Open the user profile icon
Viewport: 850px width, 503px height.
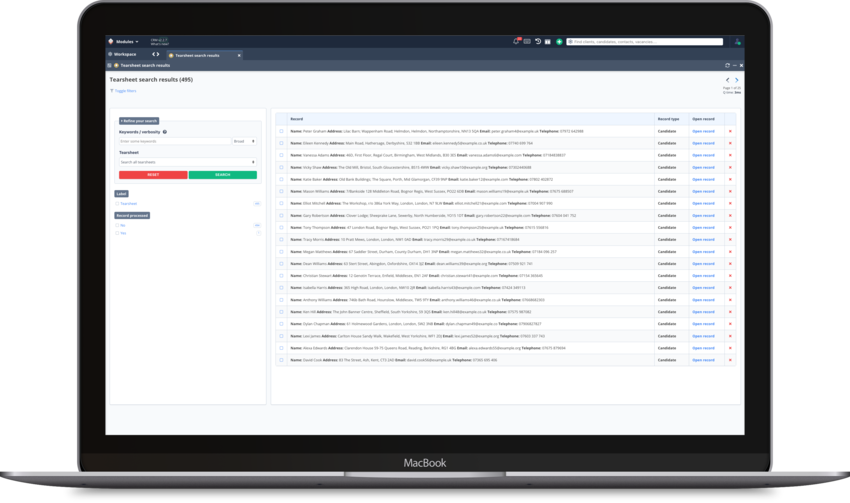coord(737,41)
